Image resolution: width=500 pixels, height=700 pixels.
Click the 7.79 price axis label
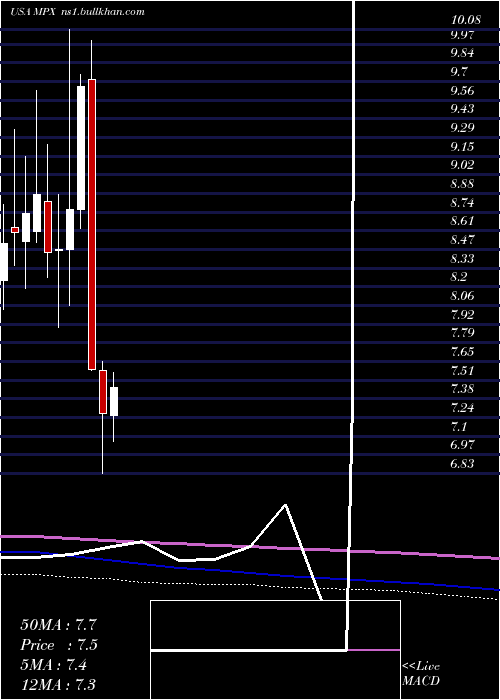[x=462, y=333]
